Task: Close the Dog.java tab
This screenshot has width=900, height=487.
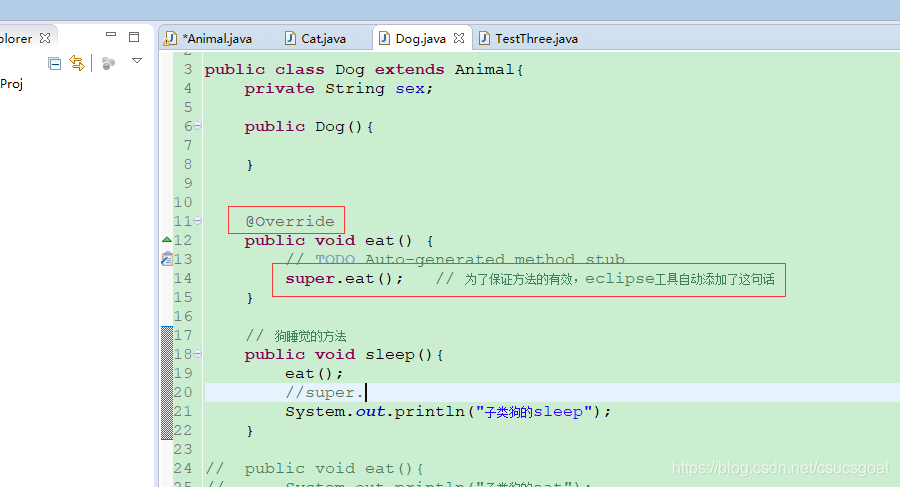Action: (x=459, y=38)
